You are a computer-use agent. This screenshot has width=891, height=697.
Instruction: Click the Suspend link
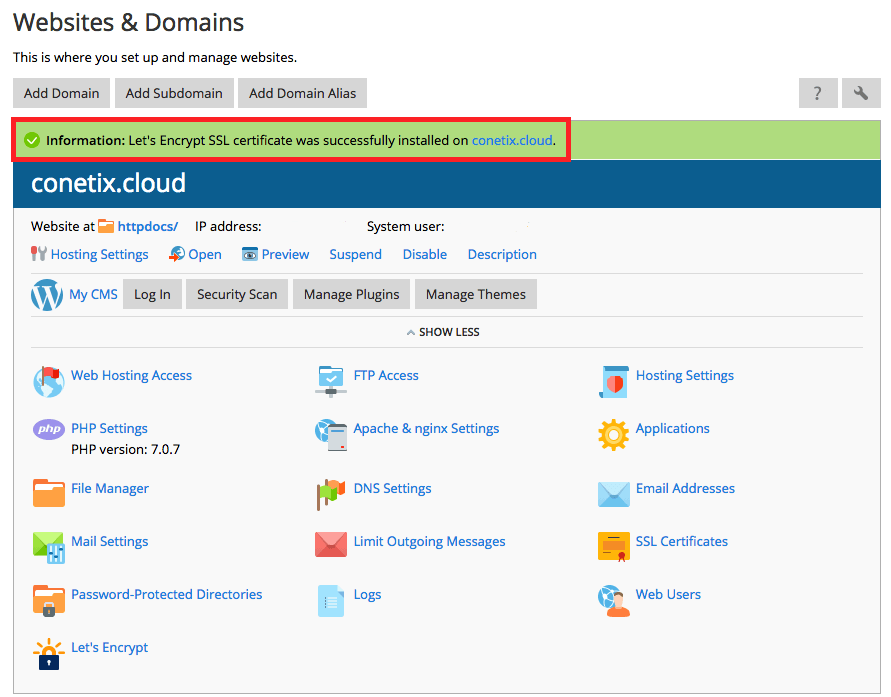[x=355, y=254]
